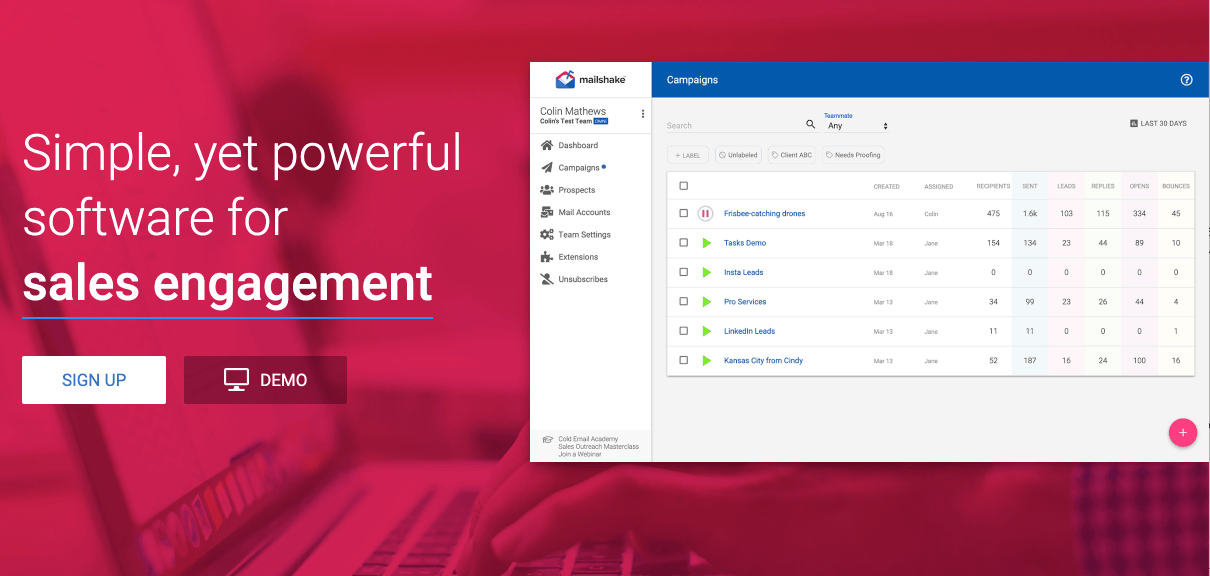Click the BOUNCES column header
The width and height of the screenshot is (1210, 576).
[x=1176, y=186]
